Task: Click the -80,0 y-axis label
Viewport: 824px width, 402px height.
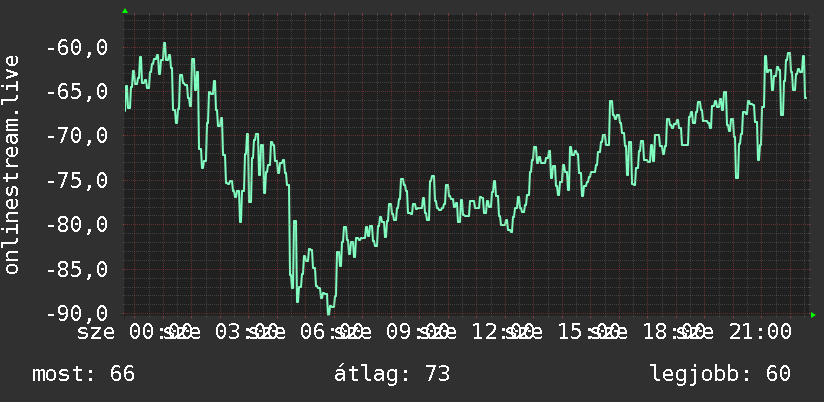Action: [77, 225]
